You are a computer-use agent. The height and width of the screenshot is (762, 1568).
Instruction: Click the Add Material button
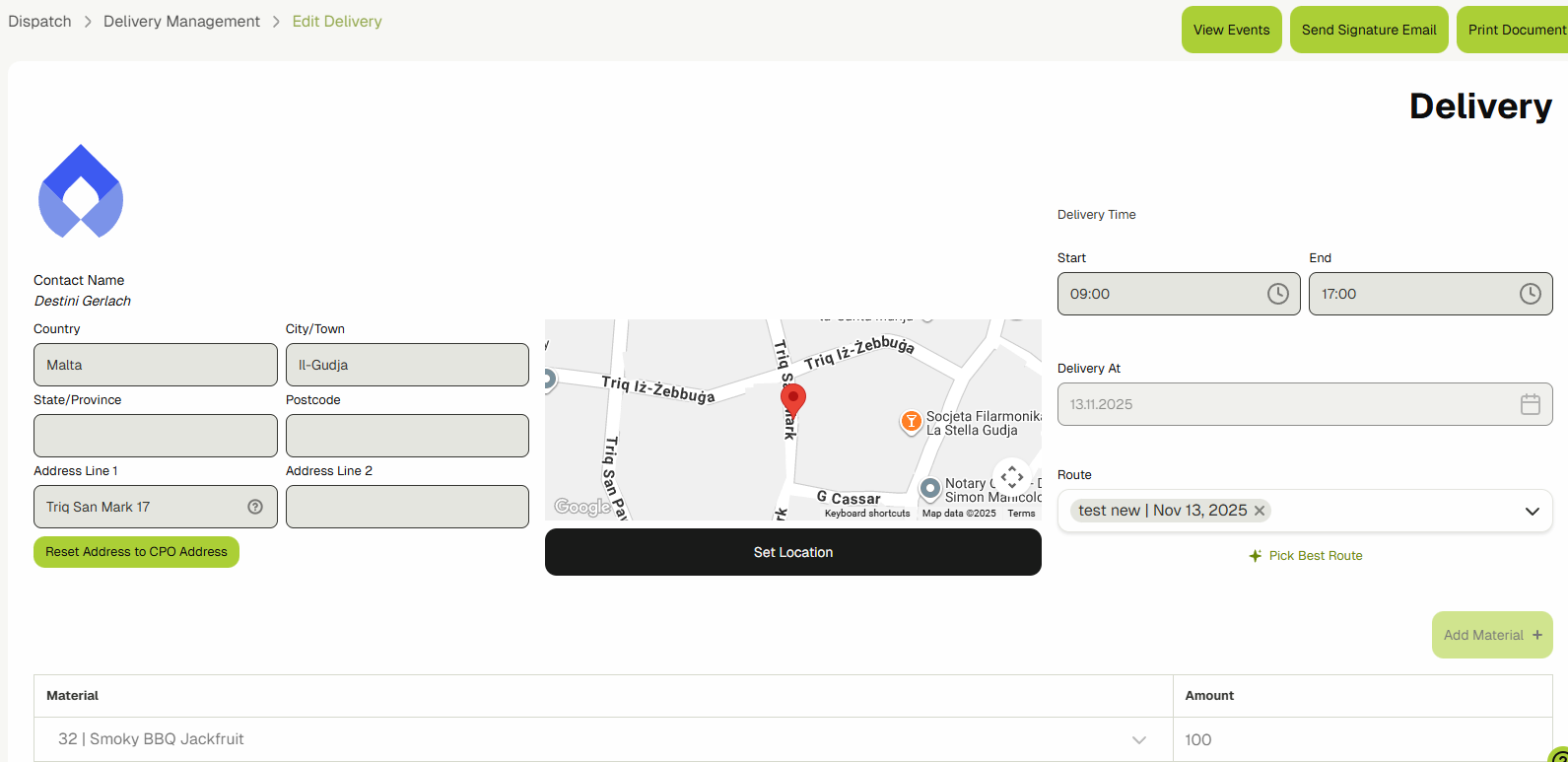(1491, 635)
